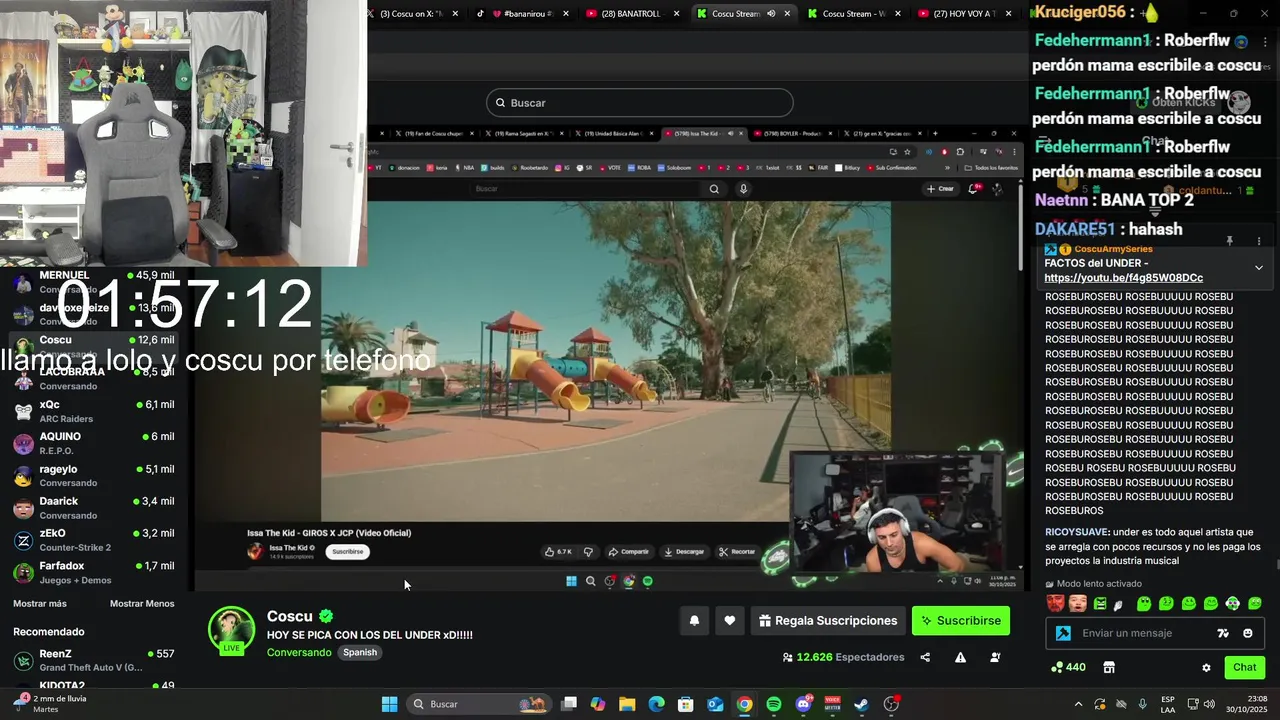This screenshot has height=720, width=1280.
Task: Show hidden system tray icons
Action: click(1078, 704)
